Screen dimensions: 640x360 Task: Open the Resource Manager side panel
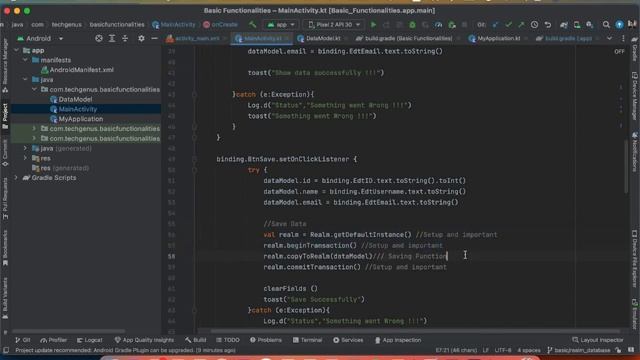click(5, 65)
